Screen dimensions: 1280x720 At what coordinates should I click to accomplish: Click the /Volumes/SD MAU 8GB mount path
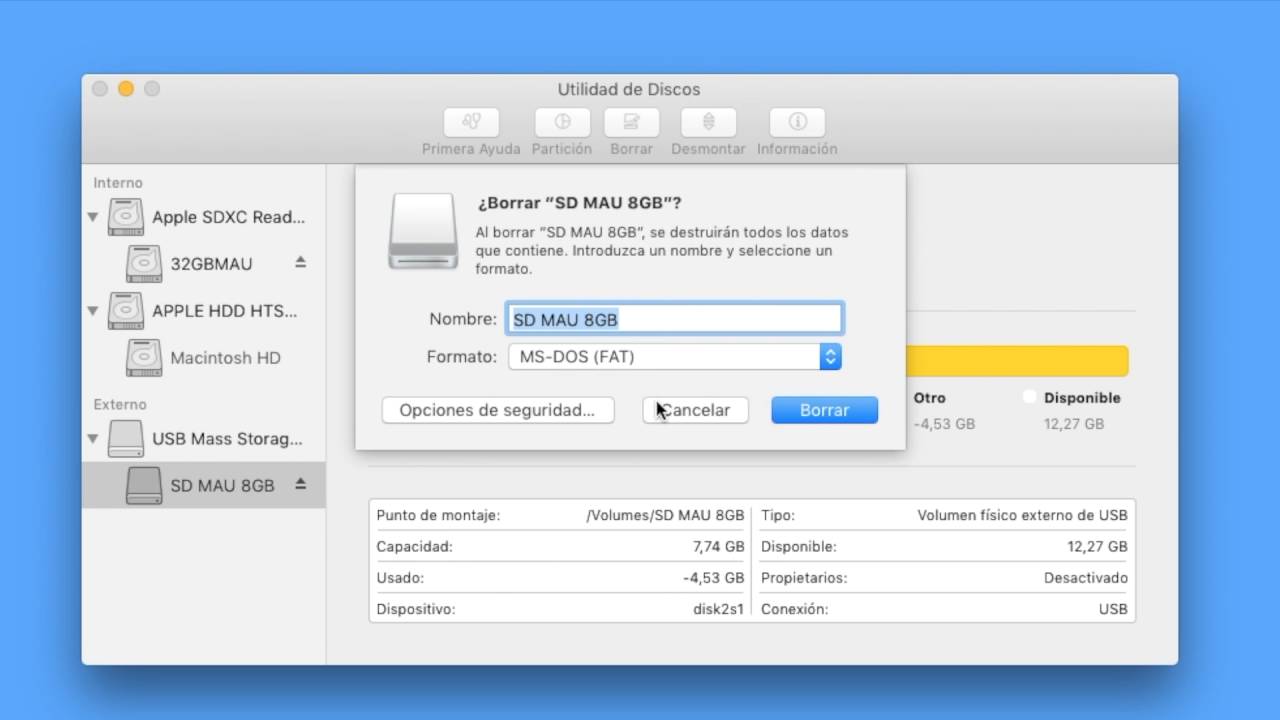[x=665, y=515]
